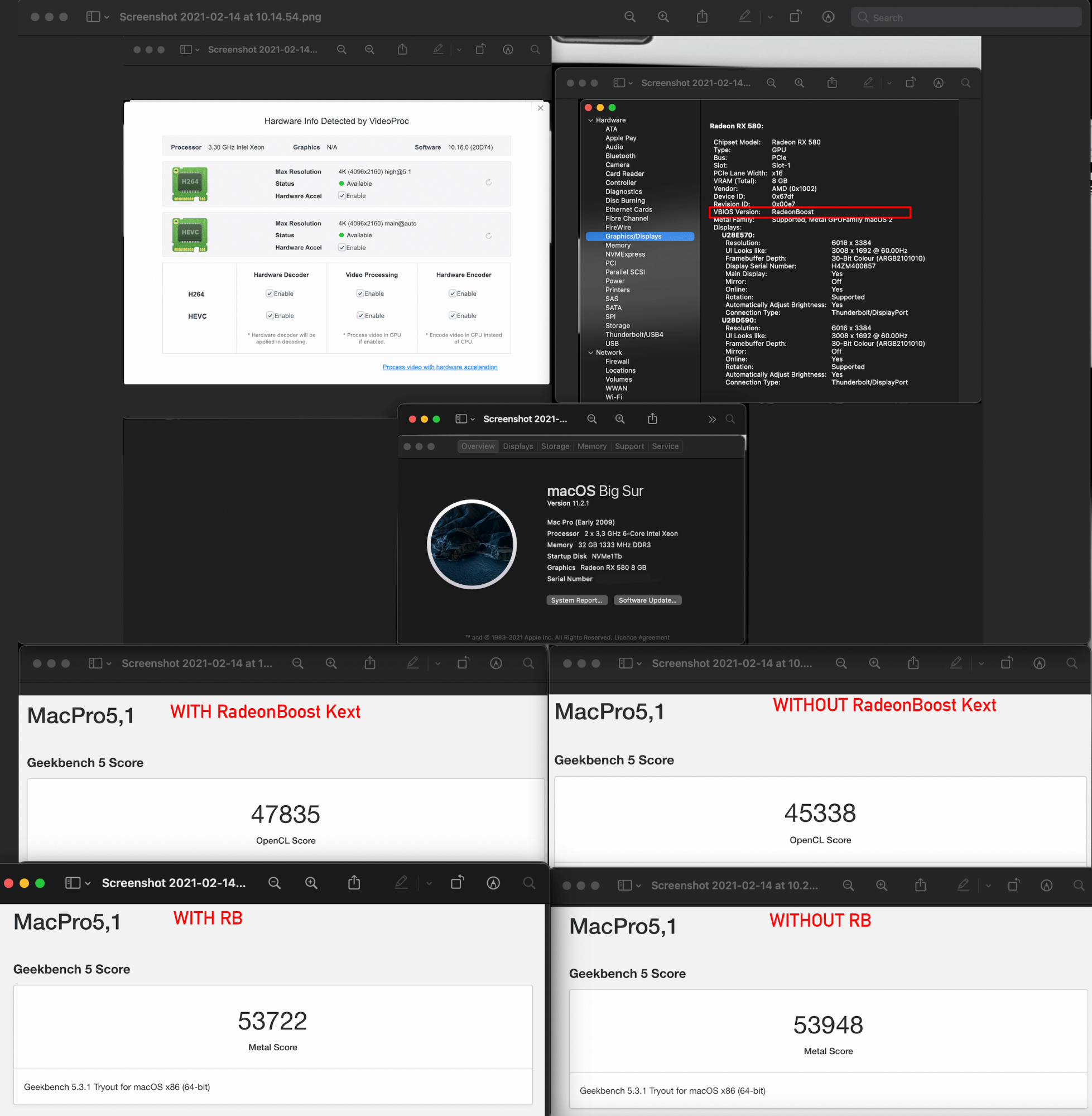
Task: Toggle H264 Hardware Encoder Enable checkbox
Action: (x=453, y=294)
